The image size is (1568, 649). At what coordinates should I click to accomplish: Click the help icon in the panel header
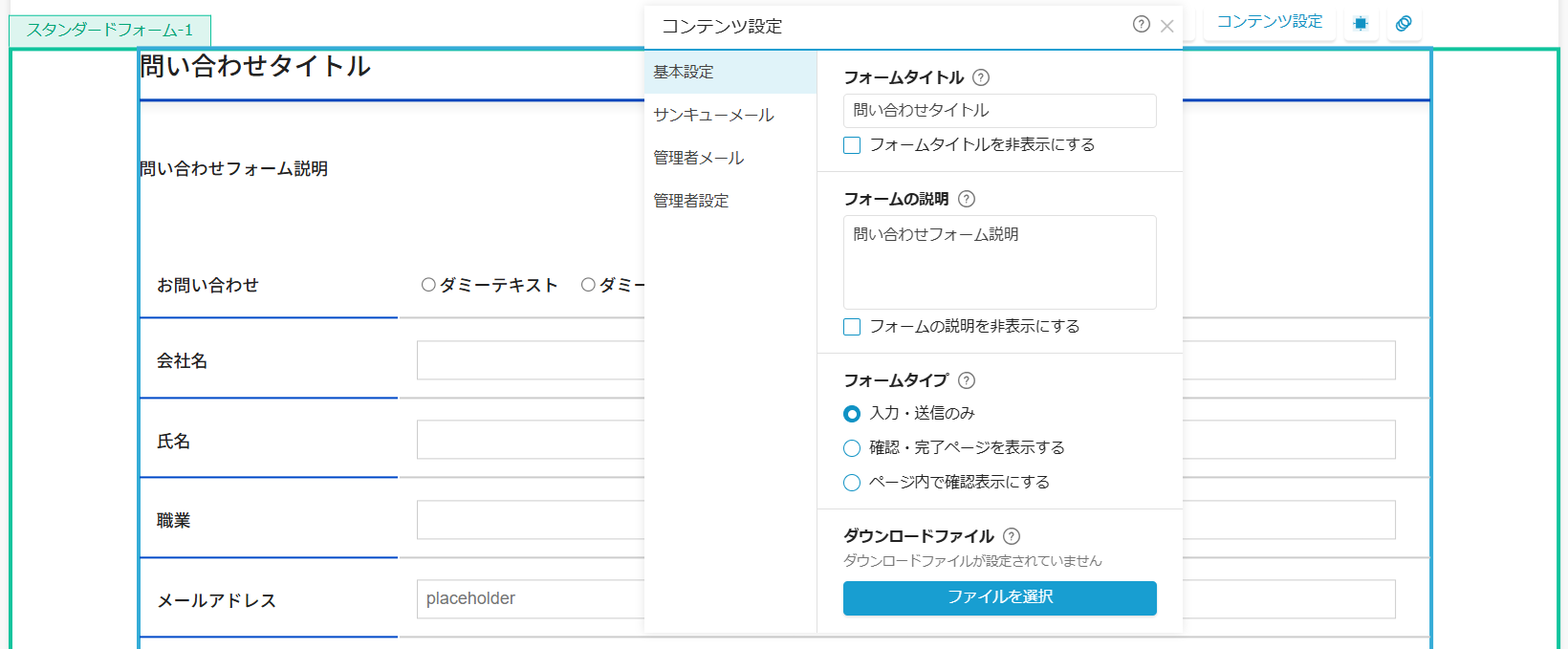(x=1141, y=25)
